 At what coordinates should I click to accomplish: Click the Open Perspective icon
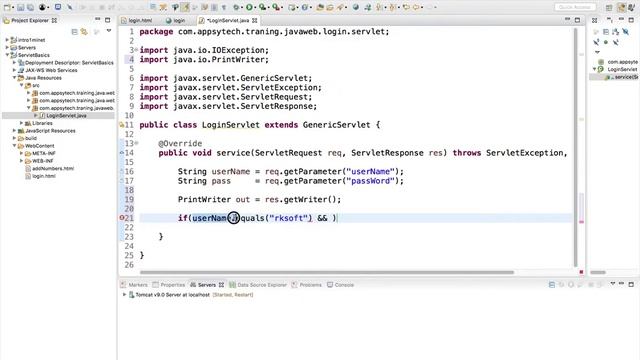609,7
